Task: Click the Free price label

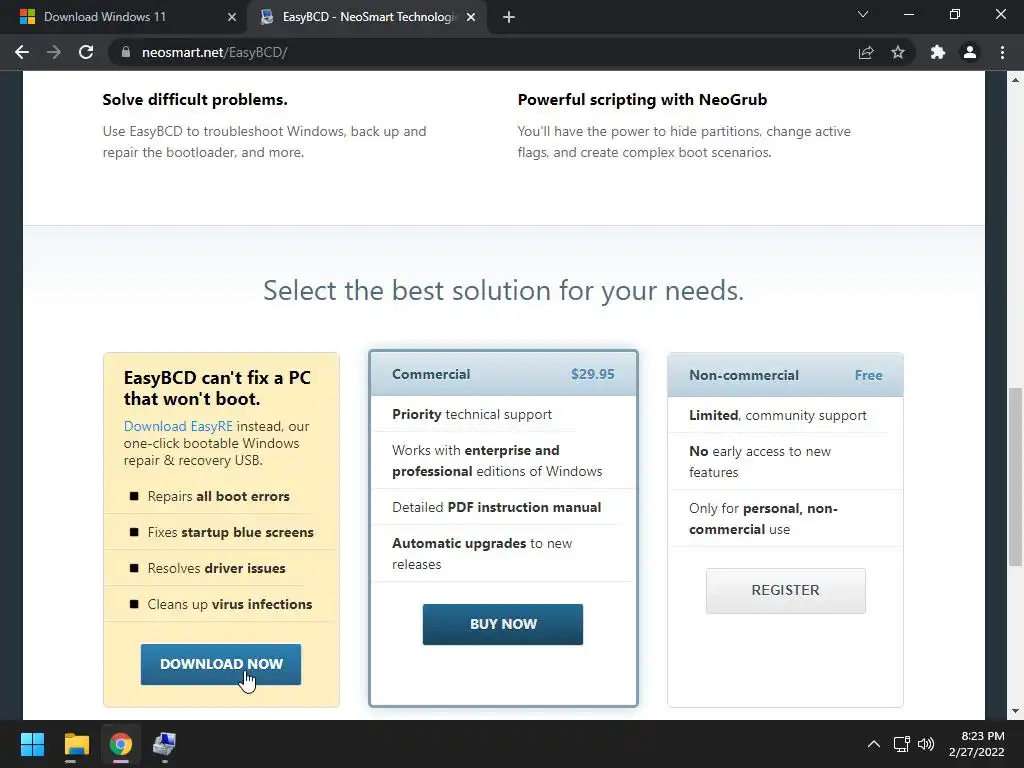Action: (869, 376)
